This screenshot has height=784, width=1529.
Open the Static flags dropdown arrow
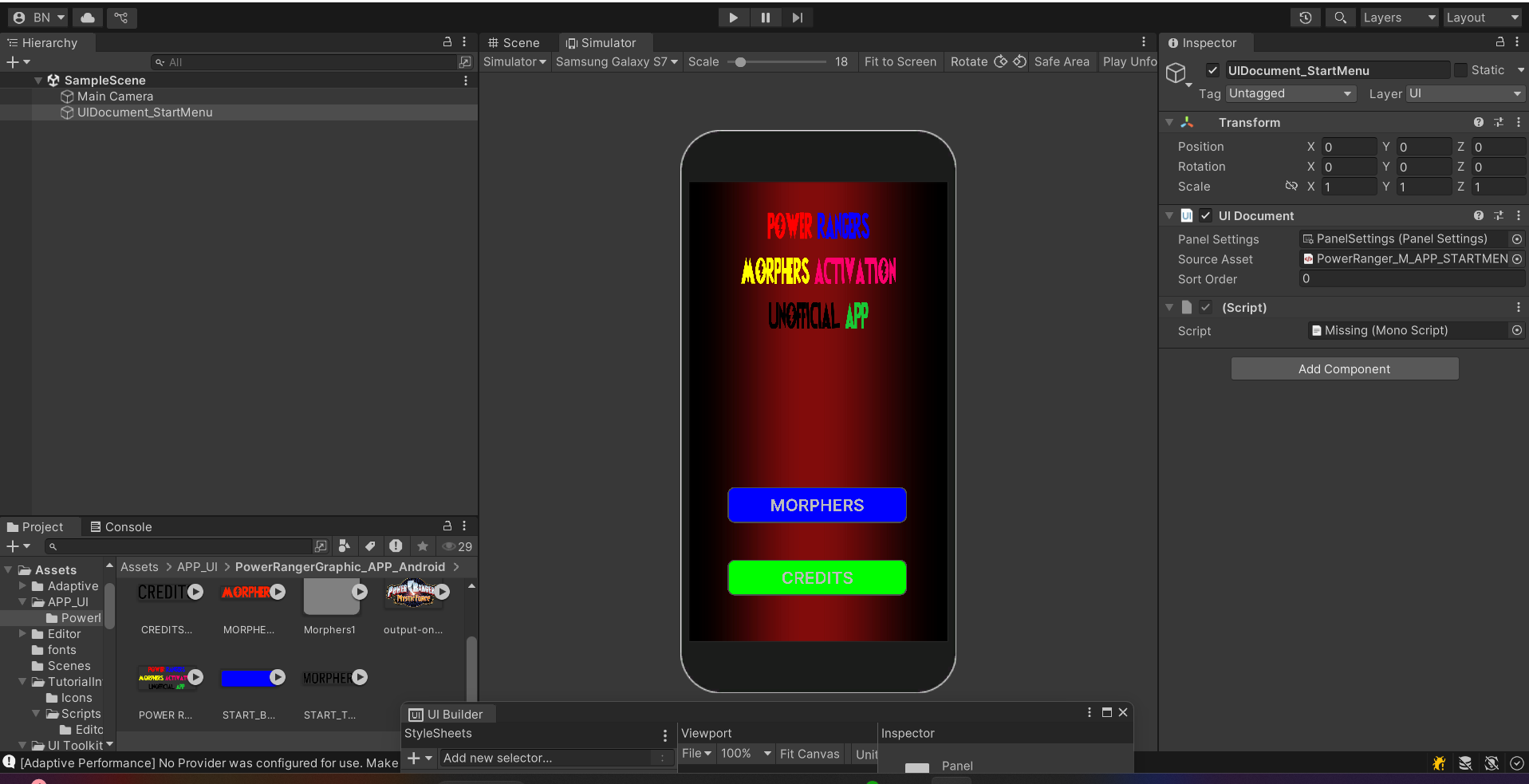[1520, 70]
